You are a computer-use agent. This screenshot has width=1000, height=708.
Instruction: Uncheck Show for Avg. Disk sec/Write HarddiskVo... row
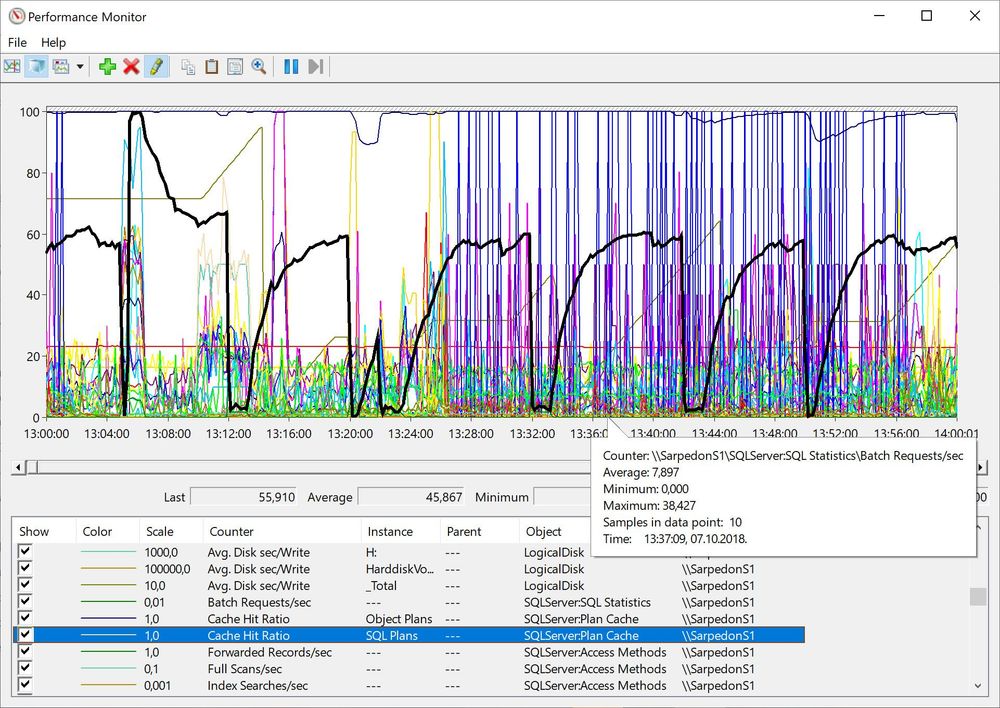[25, 568]
